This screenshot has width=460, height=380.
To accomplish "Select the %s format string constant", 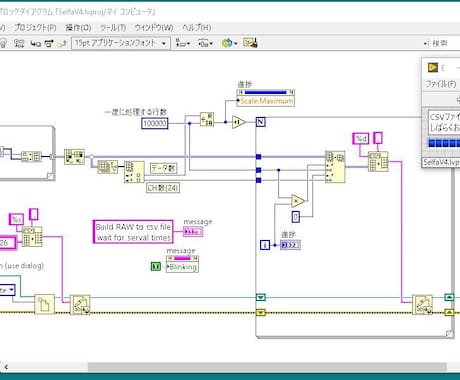I will pos(16,219).
